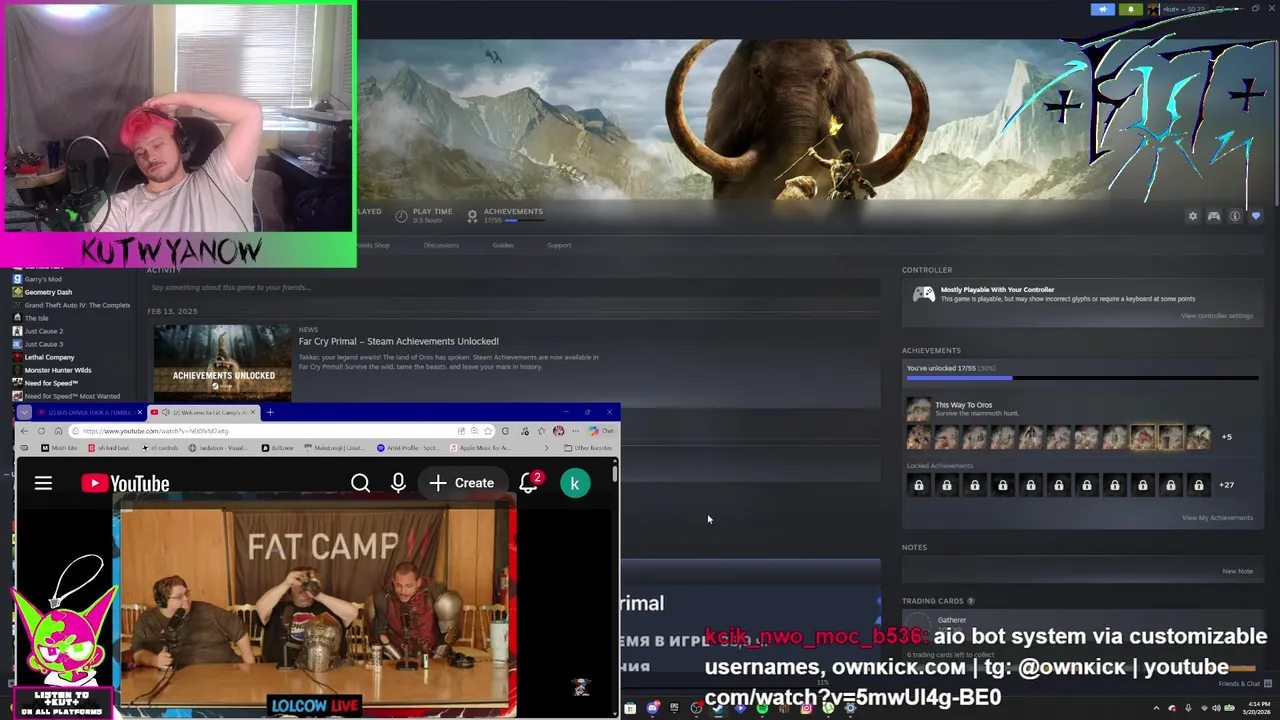The height and width of the screenshot is (720, 1280).
Task: Open YouTube account avatar 'k'
Action: 575,484
